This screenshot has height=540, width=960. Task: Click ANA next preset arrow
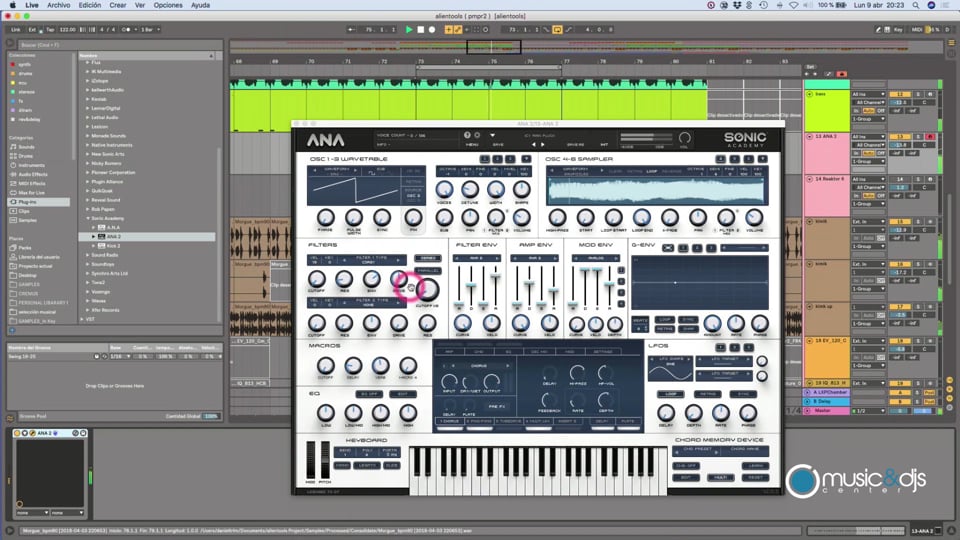point(542,144)
